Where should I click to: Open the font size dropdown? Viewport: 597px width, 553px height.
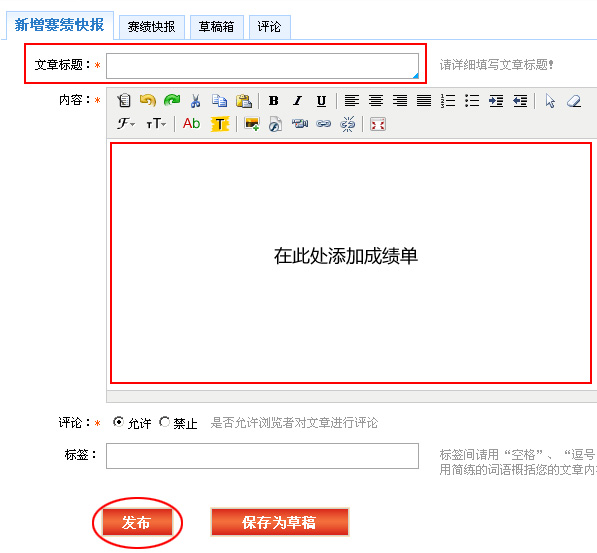click(x=156, y=124)
